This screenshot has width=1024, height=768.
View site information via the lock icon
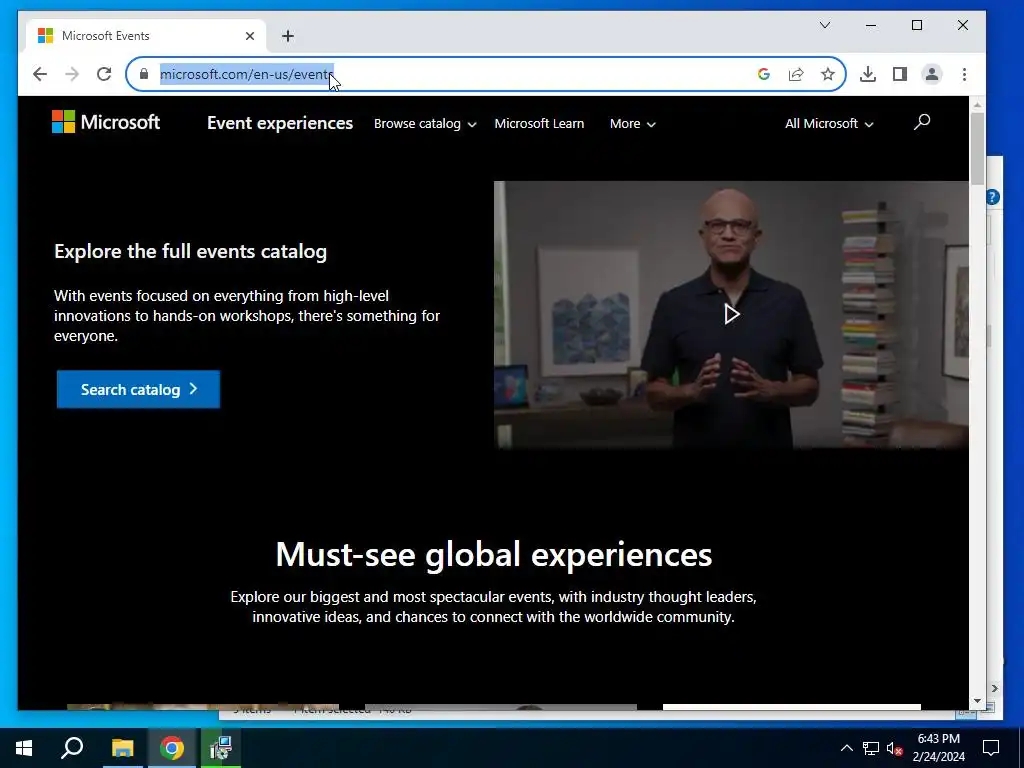click(x=144, y=74)
